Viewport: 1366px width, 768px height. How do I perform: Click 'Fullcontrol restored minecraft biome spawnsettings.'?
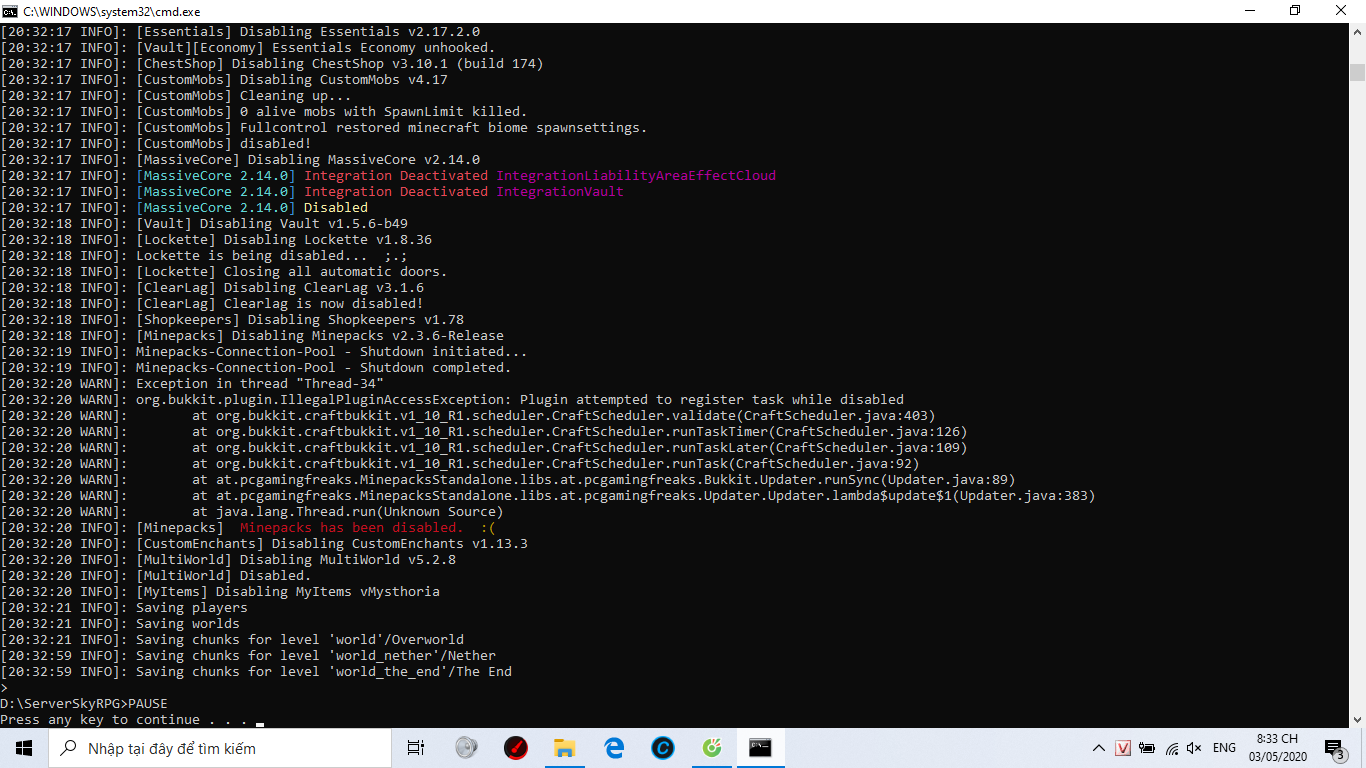(444, 127)
